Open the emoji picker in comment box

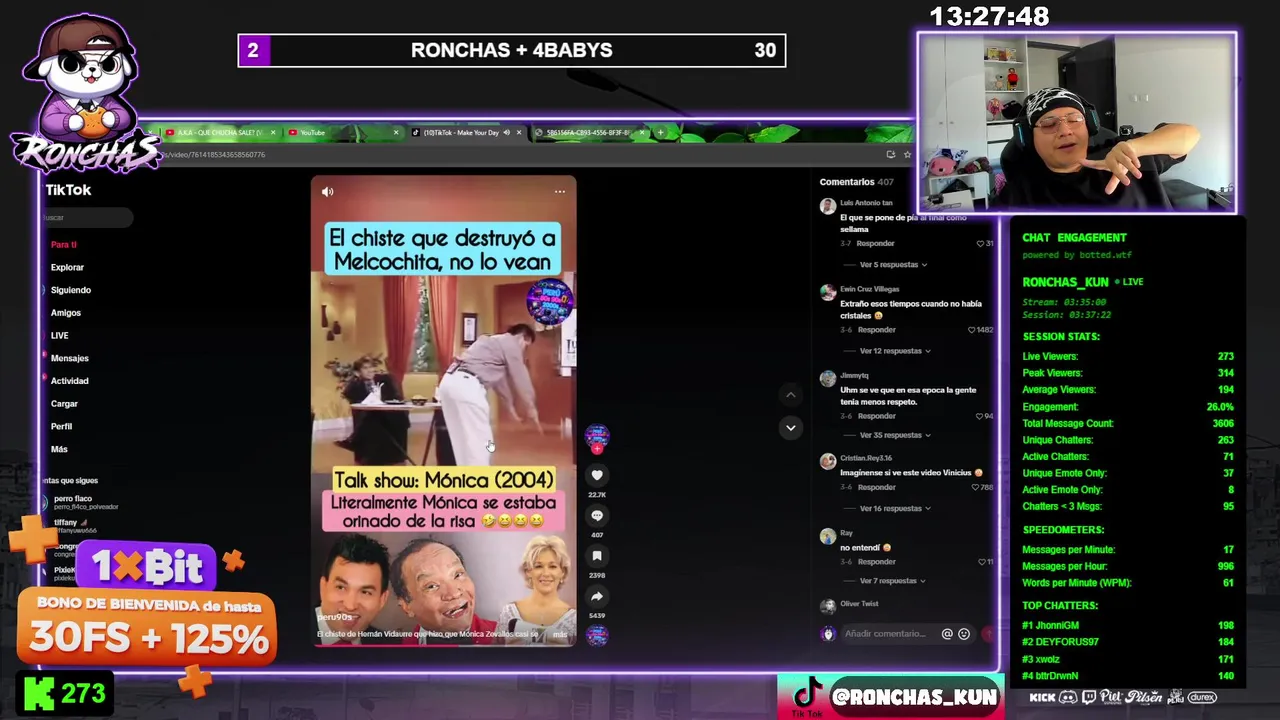click(x=964, y=634)
